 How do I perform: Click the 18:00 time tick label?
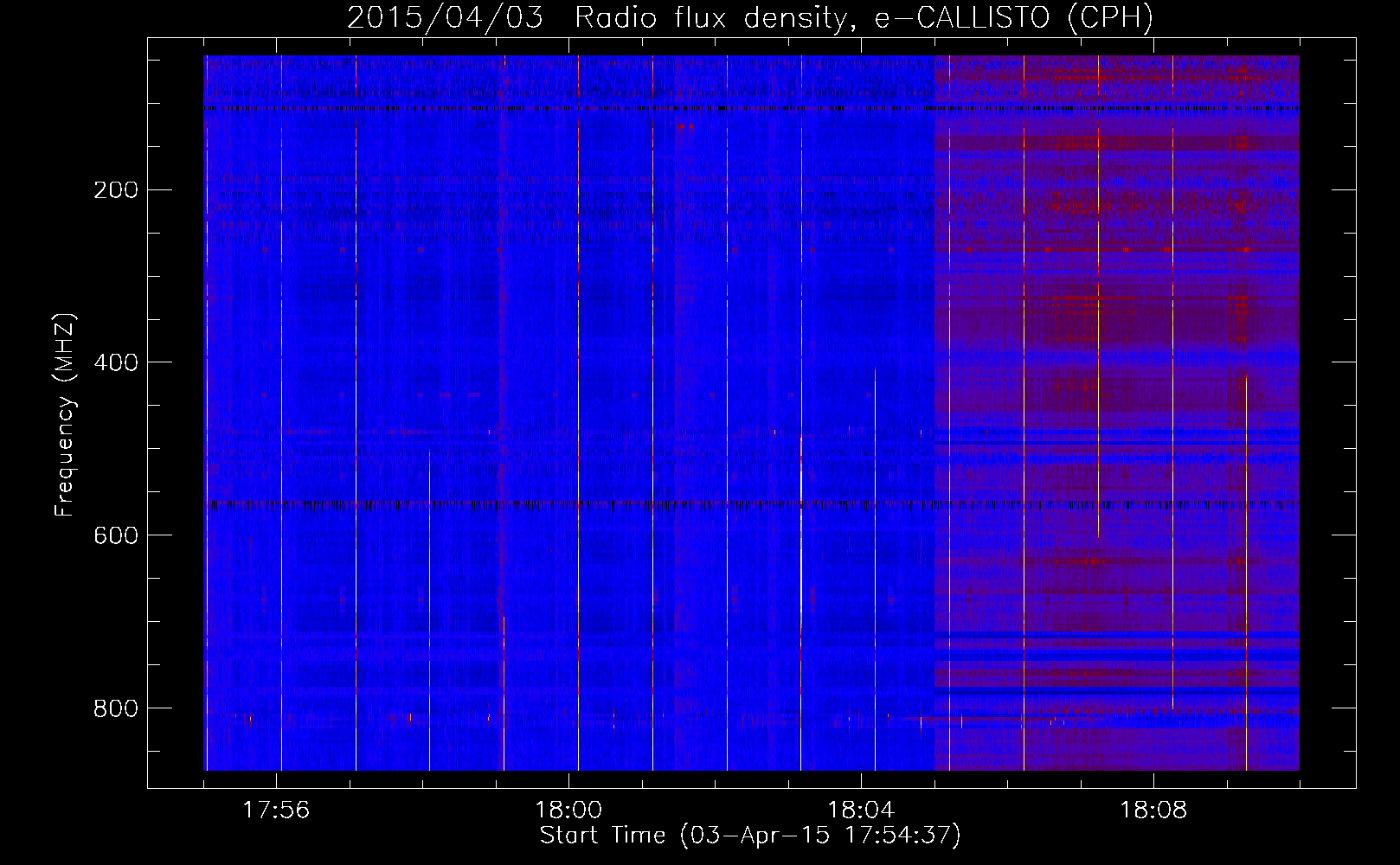[568, 811]
